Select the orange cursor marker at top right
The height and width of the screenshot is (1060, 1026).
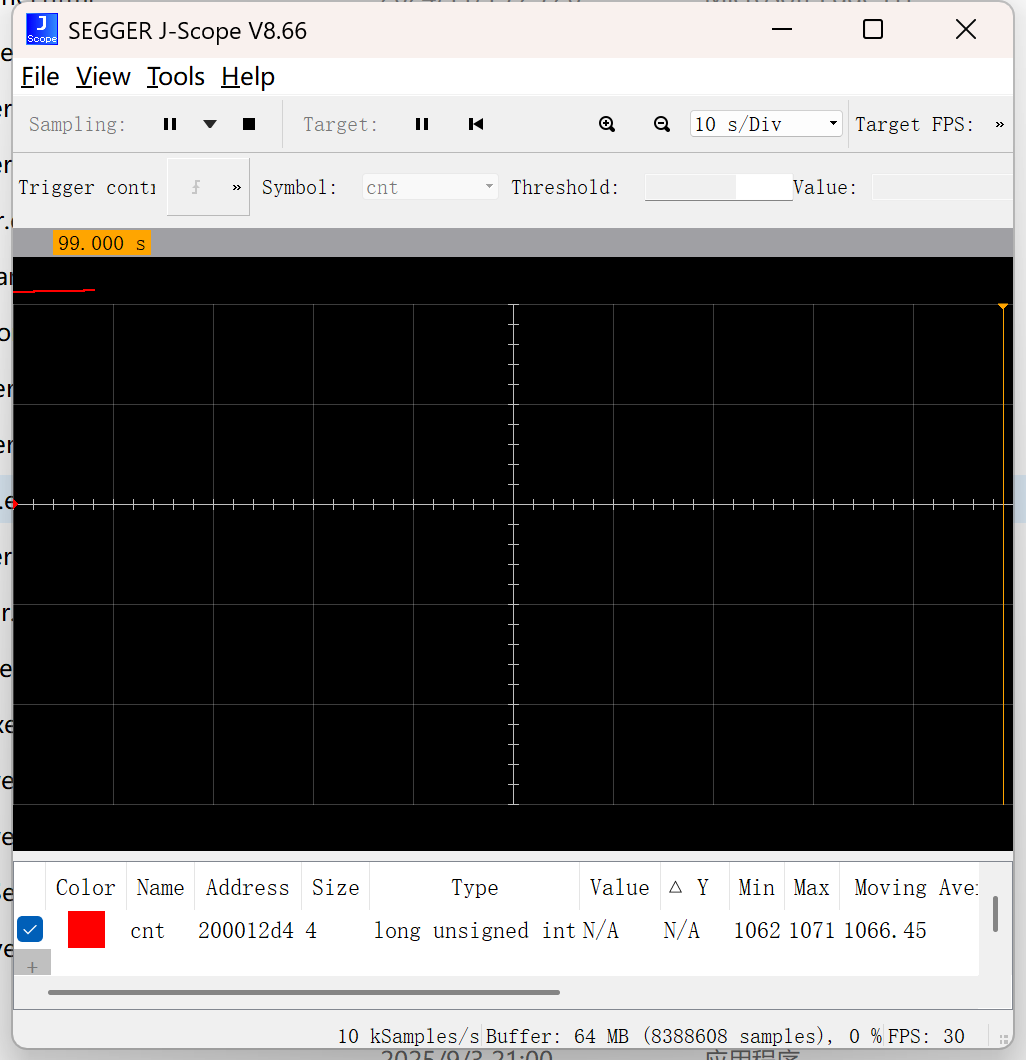coord(1003,307)
